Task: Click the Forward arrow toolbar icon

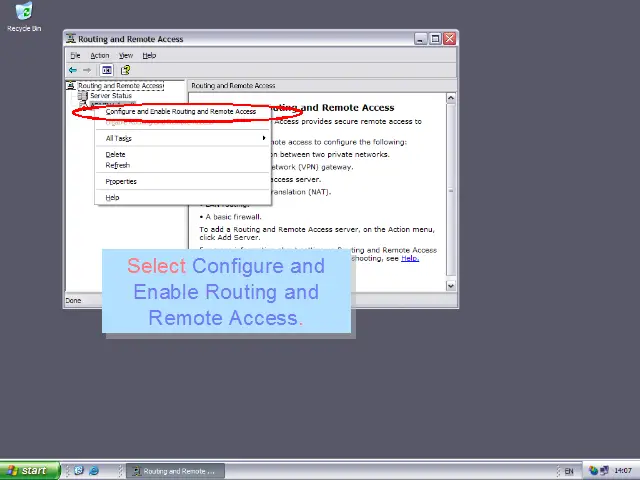Action: click(87, 70)
